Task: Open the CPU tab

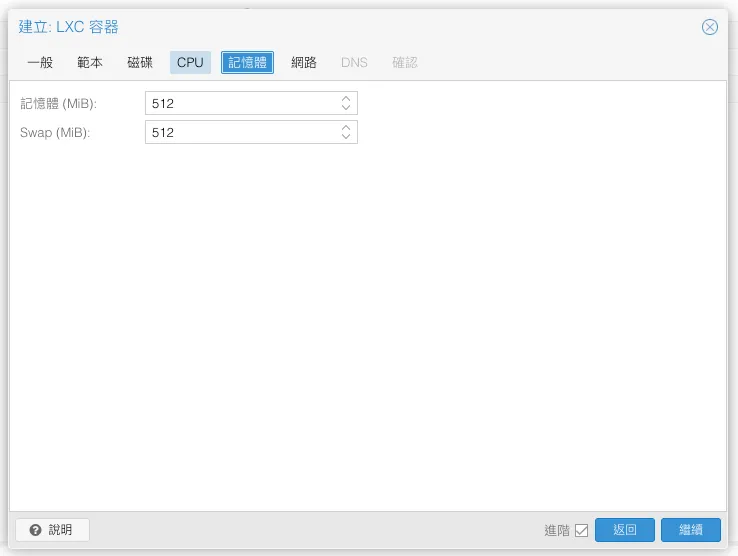Action: (x=190, y=62)
